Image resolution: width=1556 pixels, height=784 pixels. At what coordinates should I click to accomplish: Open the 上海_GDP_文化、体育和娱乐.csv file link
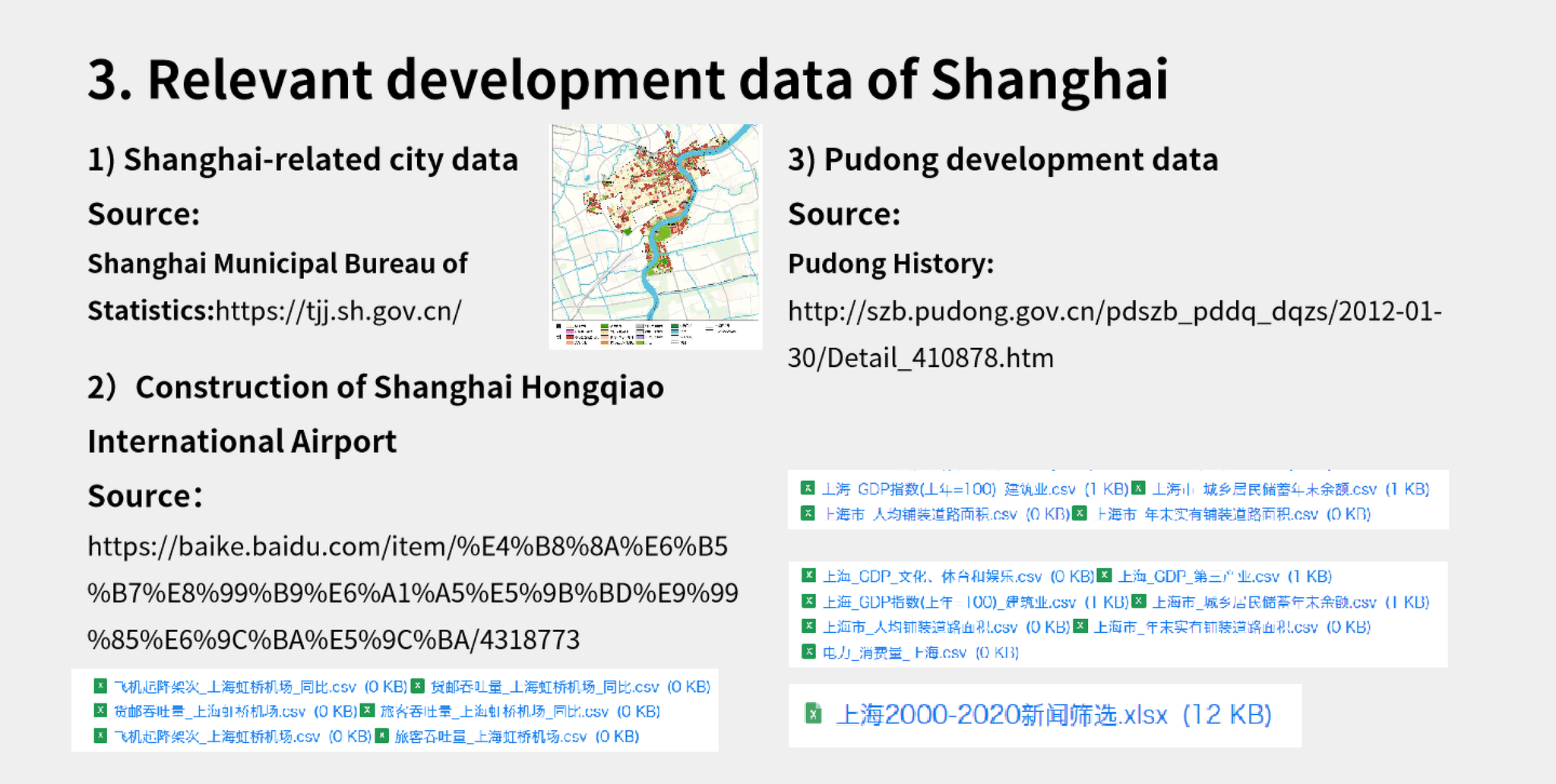[959, 577]
